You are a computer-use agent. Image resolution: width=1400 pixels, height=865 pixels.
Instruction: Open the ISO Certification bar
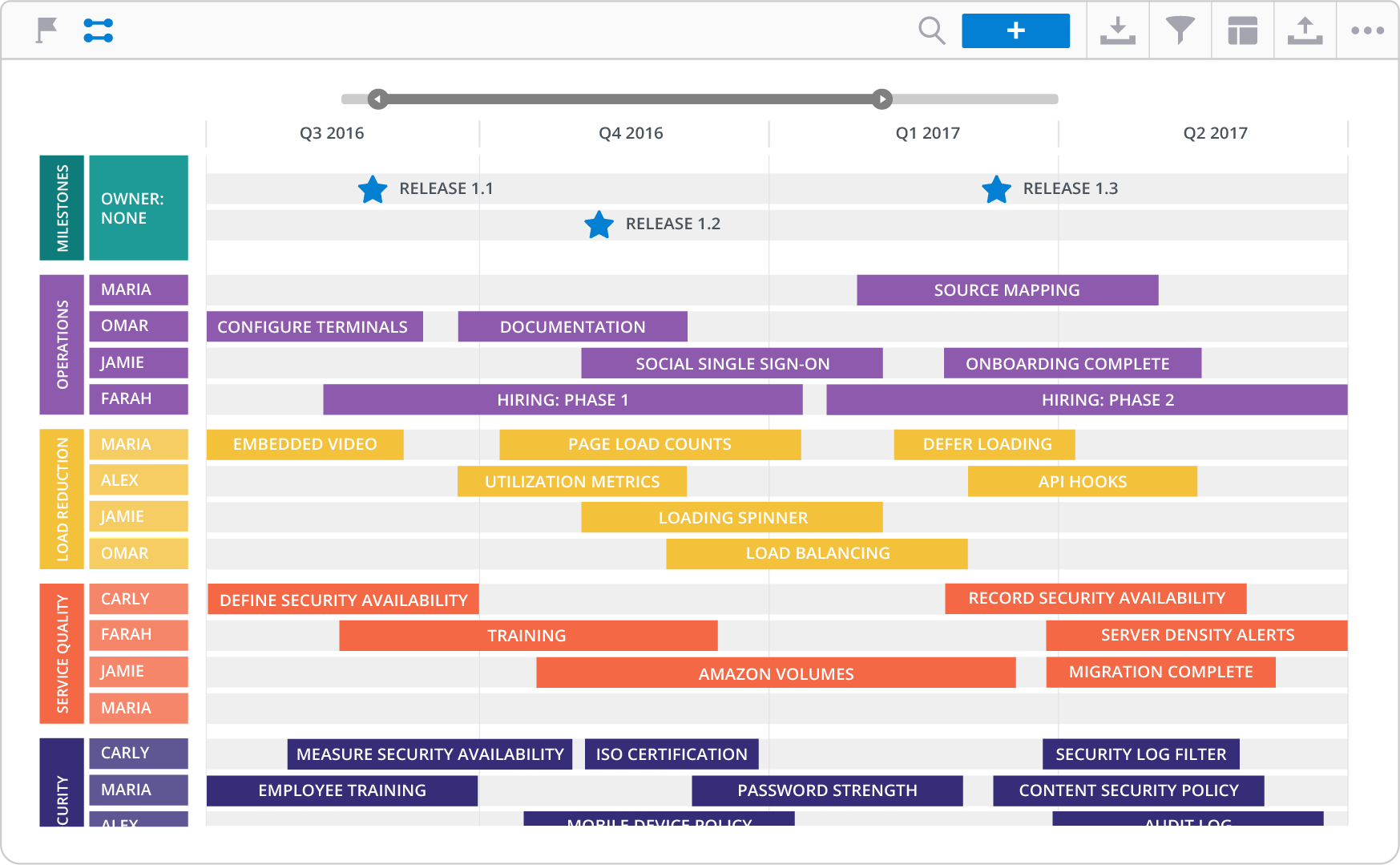point(672,754)
